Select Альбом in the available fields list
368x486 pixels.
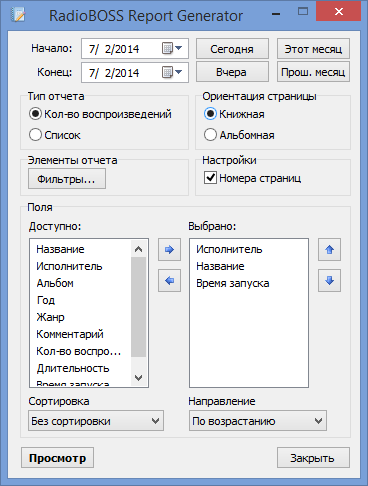tap(55, 283)
